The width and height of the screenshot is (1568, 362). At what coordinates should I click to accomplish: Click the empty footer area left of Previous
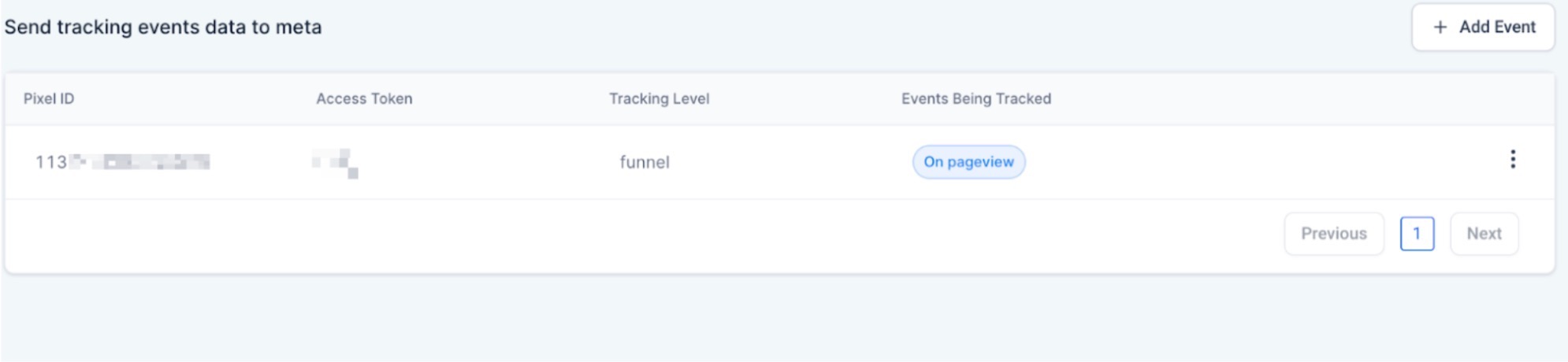(x=630, y=235)
